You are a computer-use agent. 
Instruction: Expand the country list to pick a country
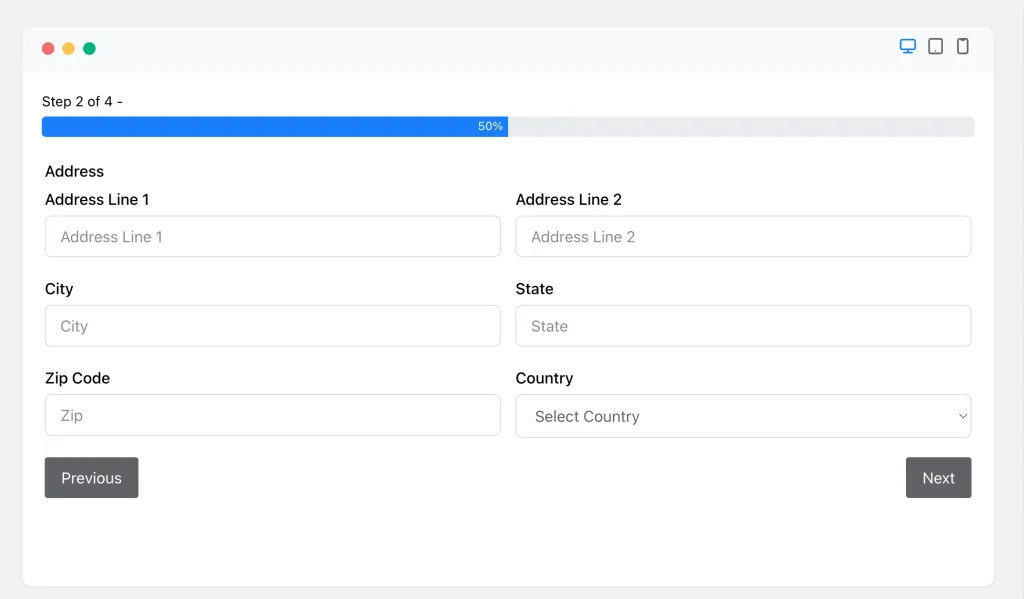743,415
